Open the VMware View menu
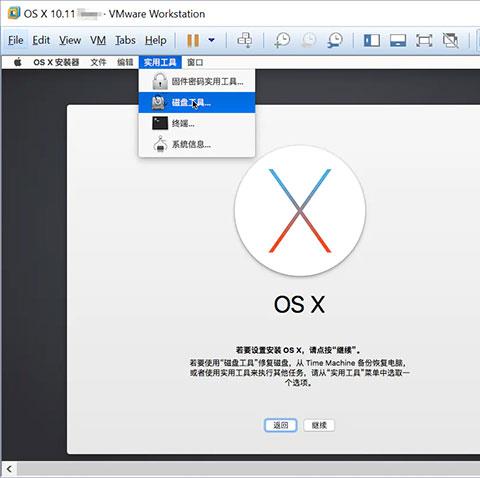The height and width of the screenshot is (478, 480). click(x=70, y=40)
